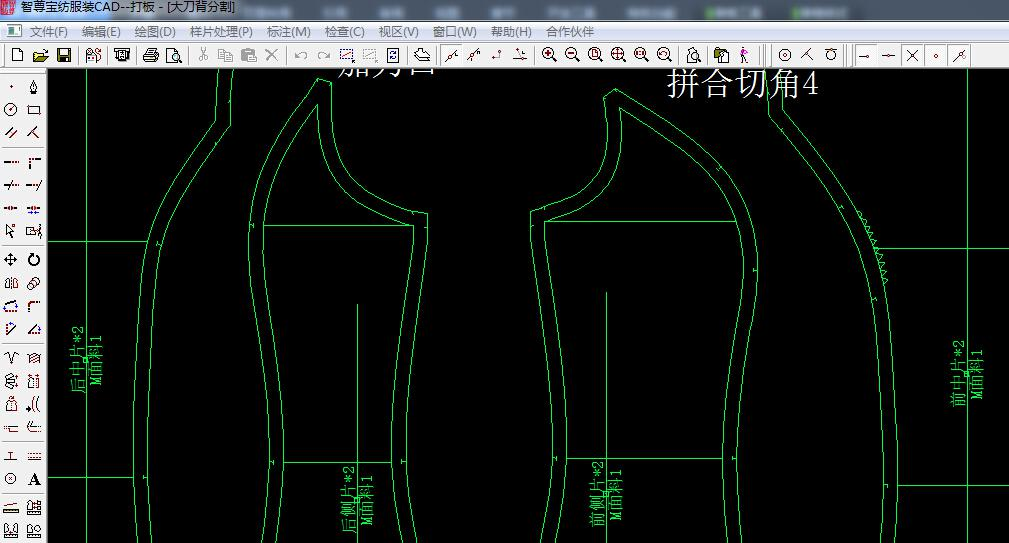Open the 编辑(E) menu
This screenshot has height=543, width=1009.
pos(101,32)
